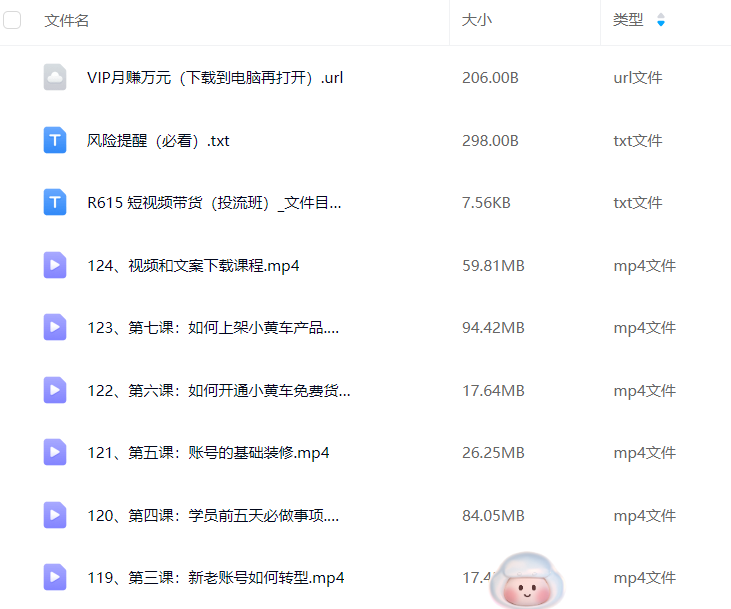
Task: Open 119、第三课：新老账号如何转型.mp4
Action: click(x=215, y=577)
